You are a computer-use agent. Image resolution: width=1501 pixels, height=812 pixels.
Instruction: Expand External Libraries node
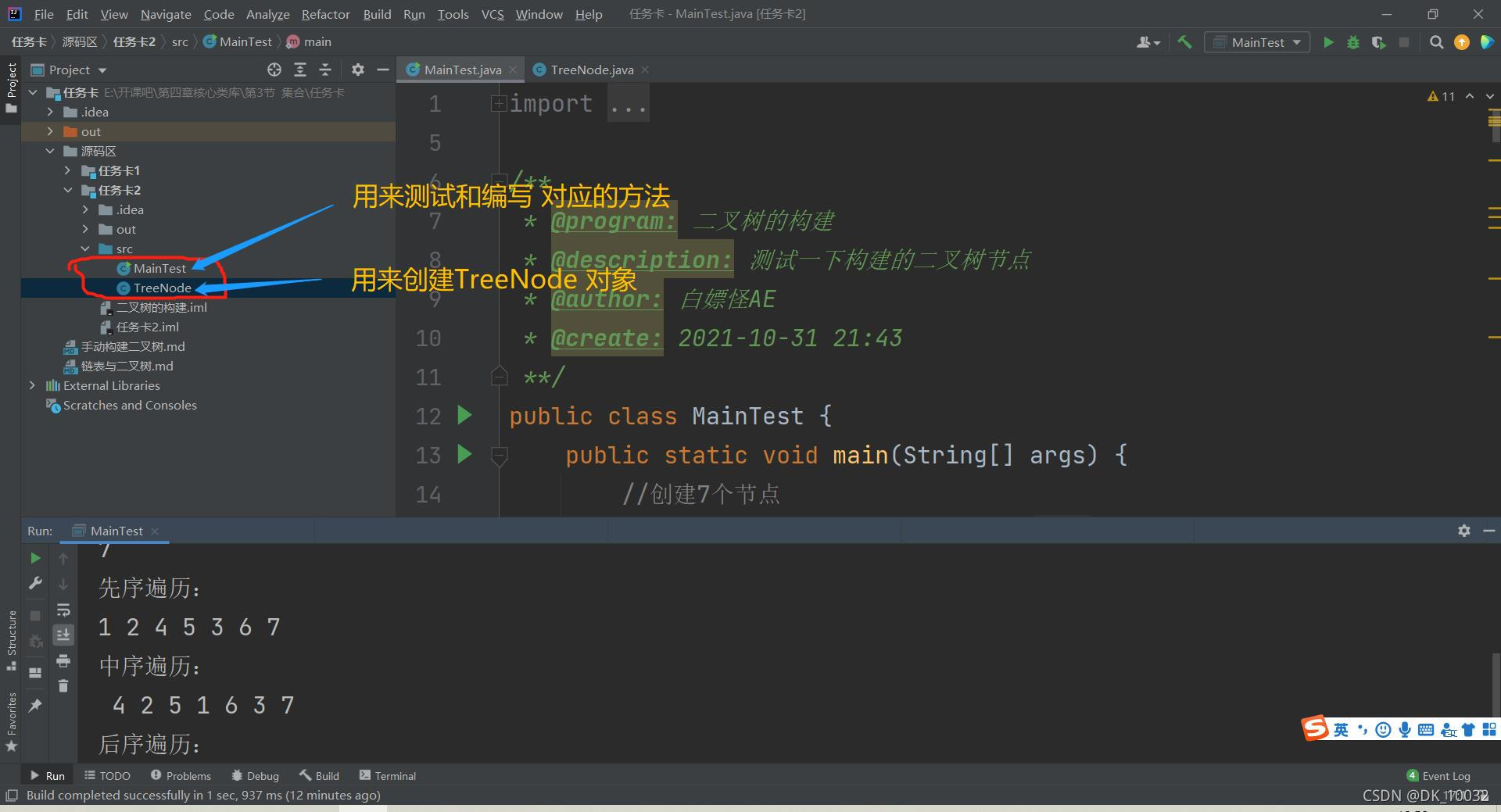pyautogui.click(x=32, y=385)
